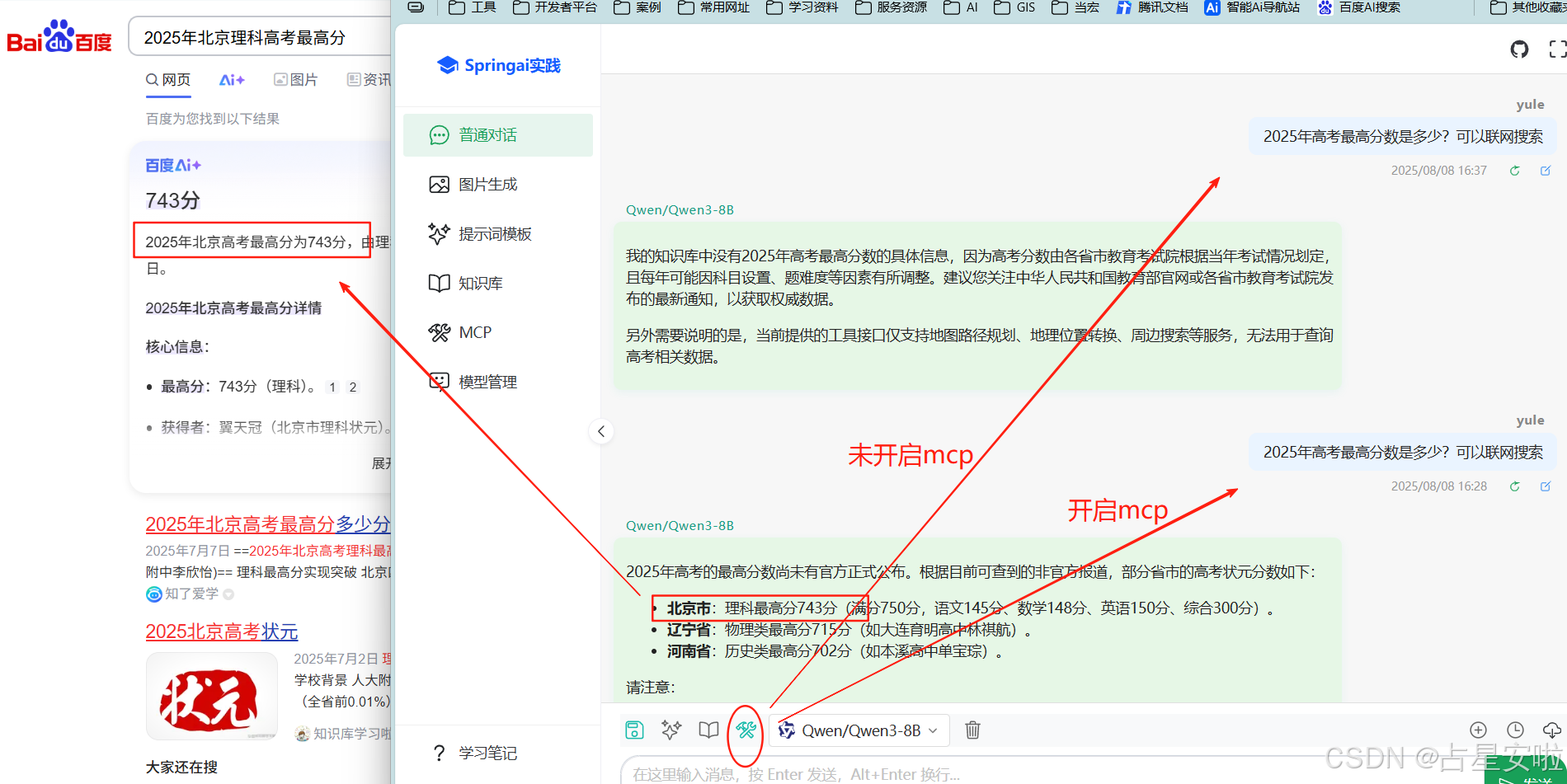Open the 常用网址 bookmarks folder
Viewport: 1567px width, 784px height.
[713, 7]
